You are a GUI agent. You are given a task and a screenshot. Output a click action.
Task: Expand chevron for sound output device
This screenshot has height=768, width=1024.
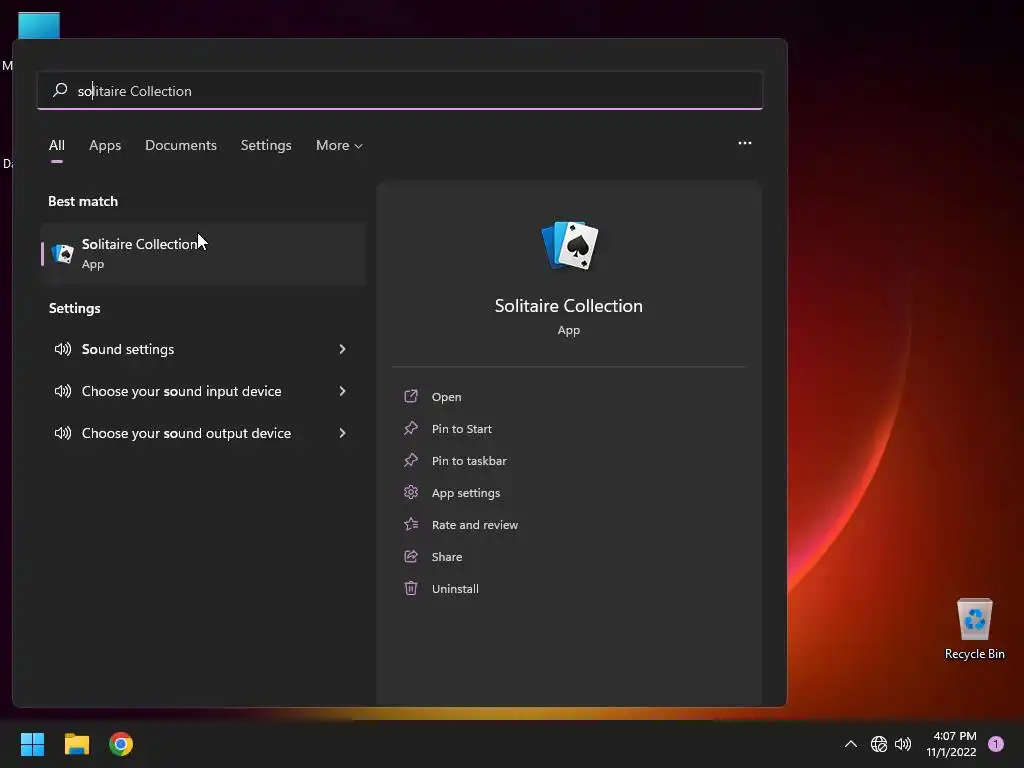[342, 433]
